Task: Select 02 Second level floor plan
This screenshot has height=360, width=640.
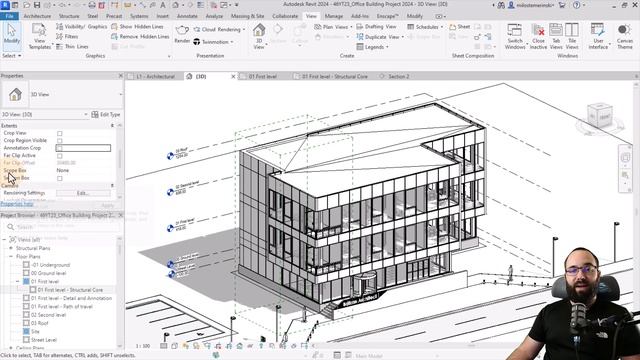Action: 48,315
